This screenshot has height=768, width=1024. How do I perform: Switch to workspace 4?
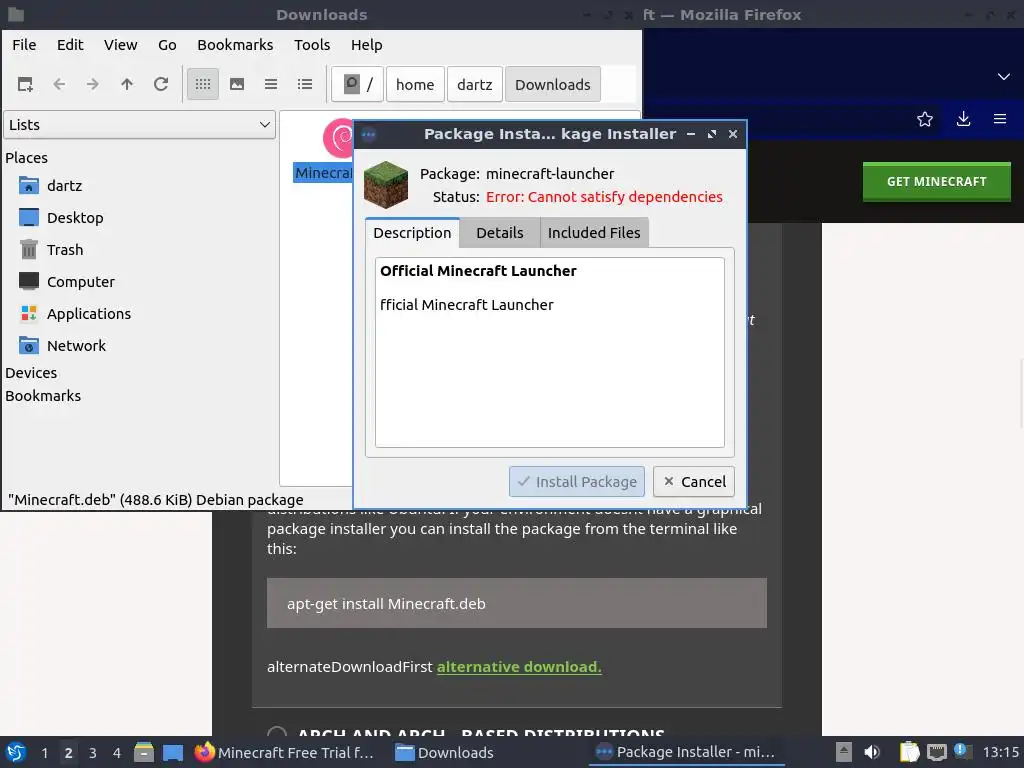click(x=116, y=753)
